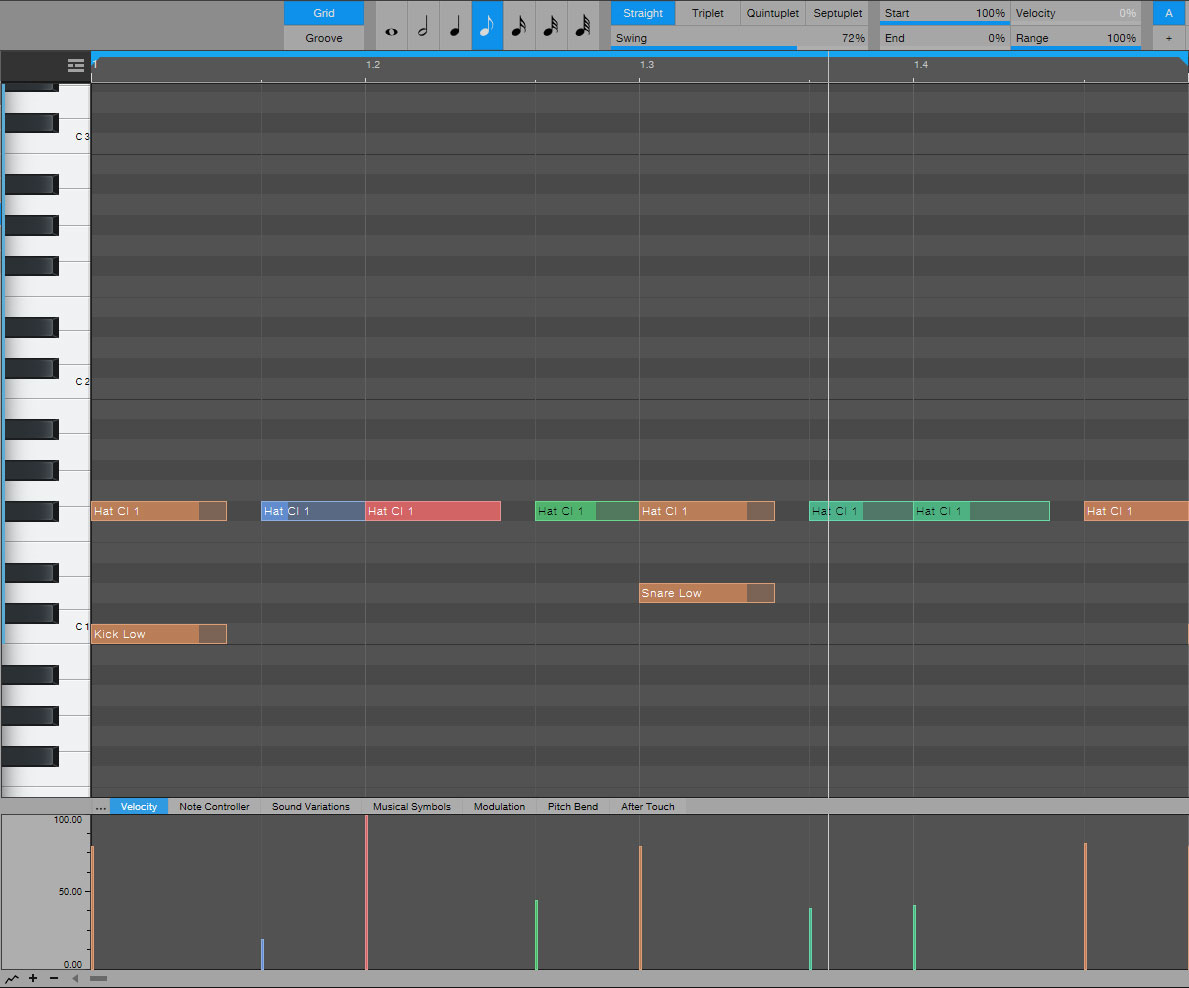1189x988 pixels.
Task: Switch to Groove quantize mode
Action: click(x=324, y=38)
